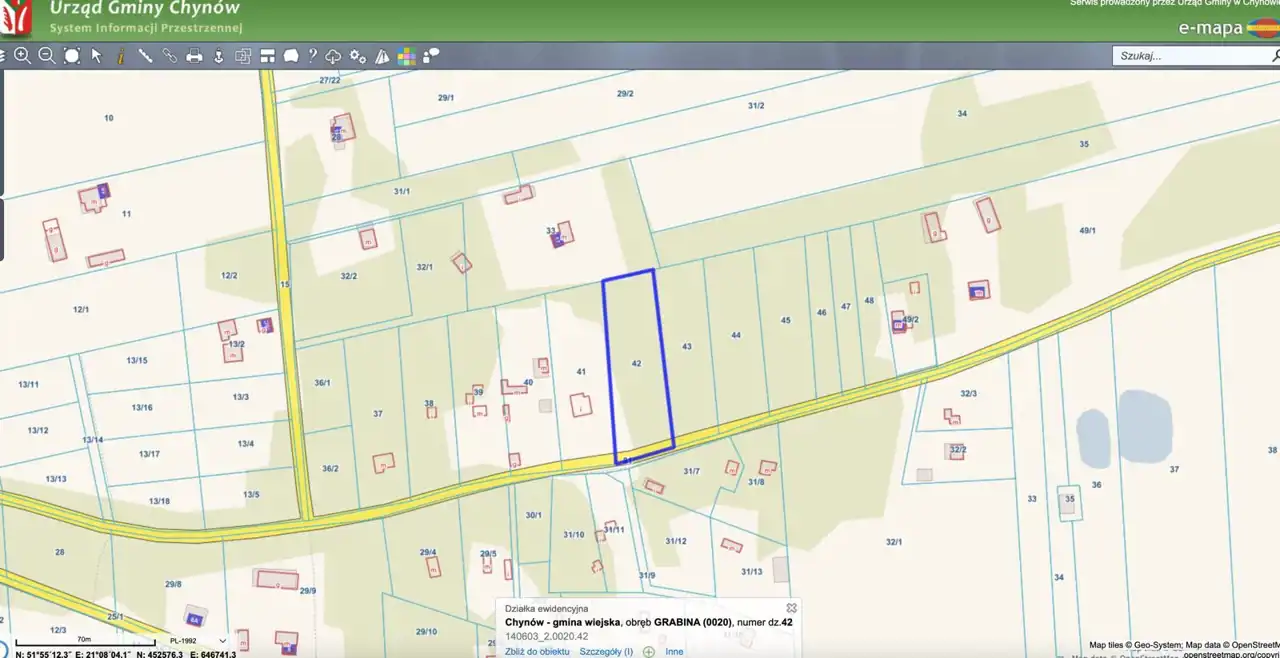The height and width of the screenshot is (658, 1280).
Task: Click the cloud download icon
Action: click(x=334, y=56)
